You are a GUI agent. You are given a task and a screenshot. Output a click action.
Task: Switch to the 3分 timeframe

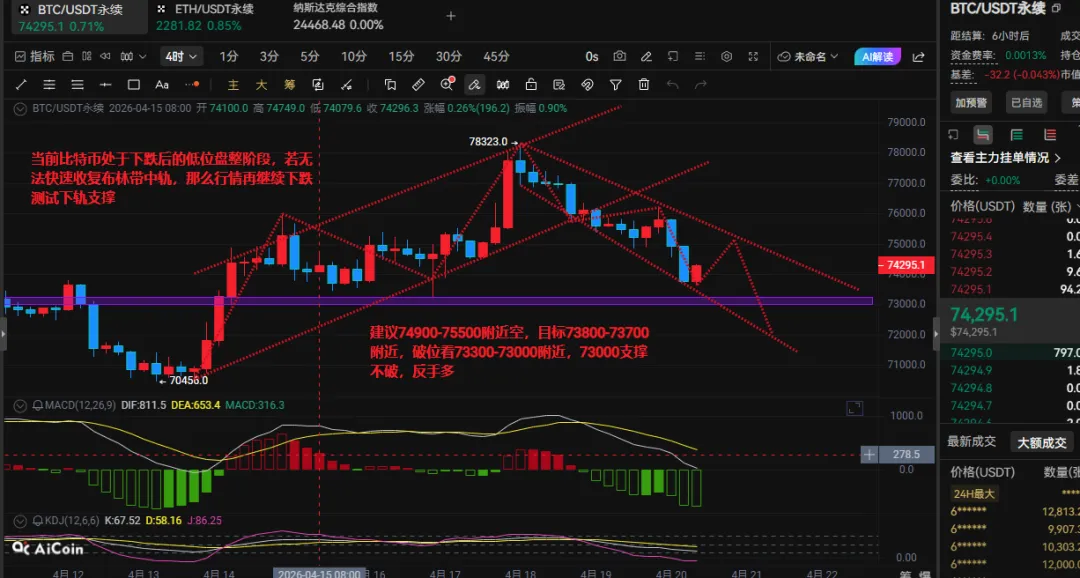269,56
